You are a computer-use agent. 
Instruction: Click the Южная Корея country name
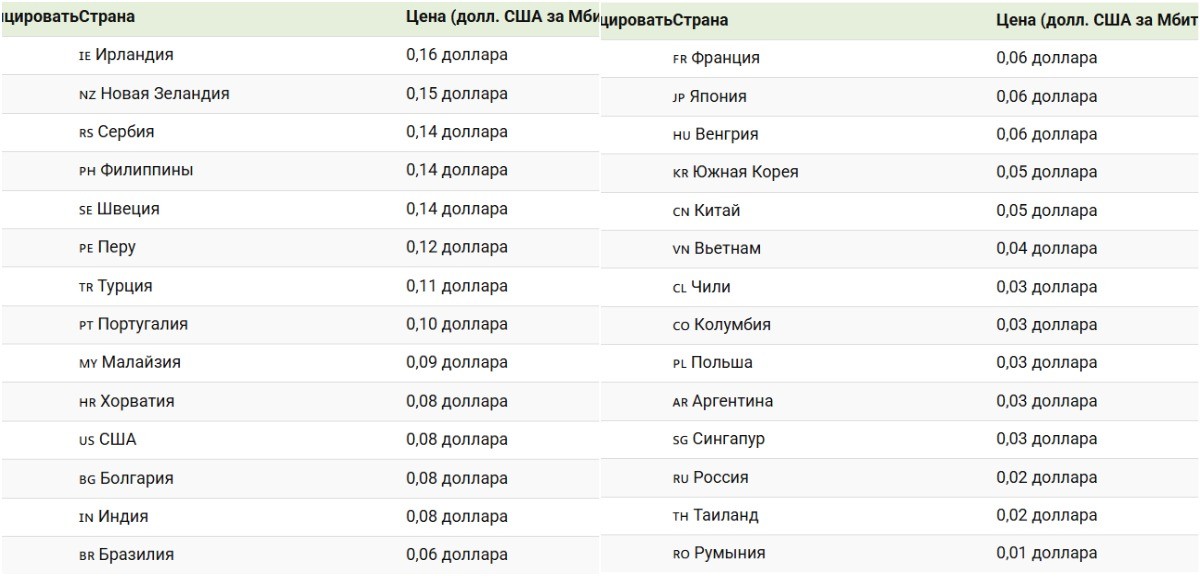(746, 173)
